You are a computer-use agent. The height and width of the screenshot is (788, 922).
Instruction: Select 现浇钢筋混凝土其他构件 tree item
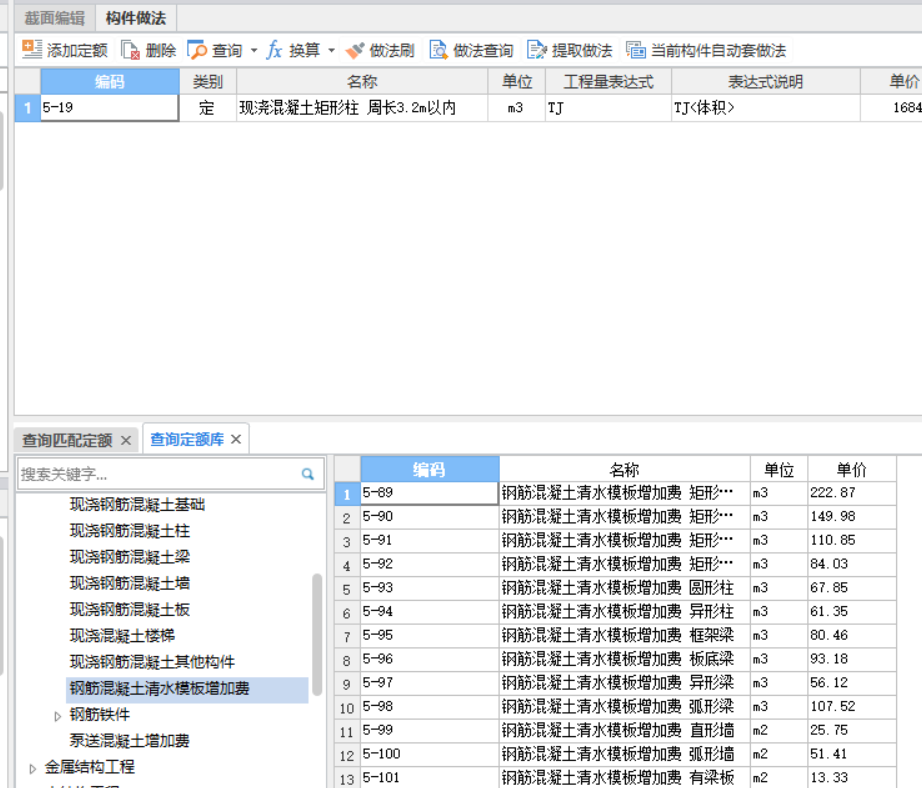(x=152, y=662)
